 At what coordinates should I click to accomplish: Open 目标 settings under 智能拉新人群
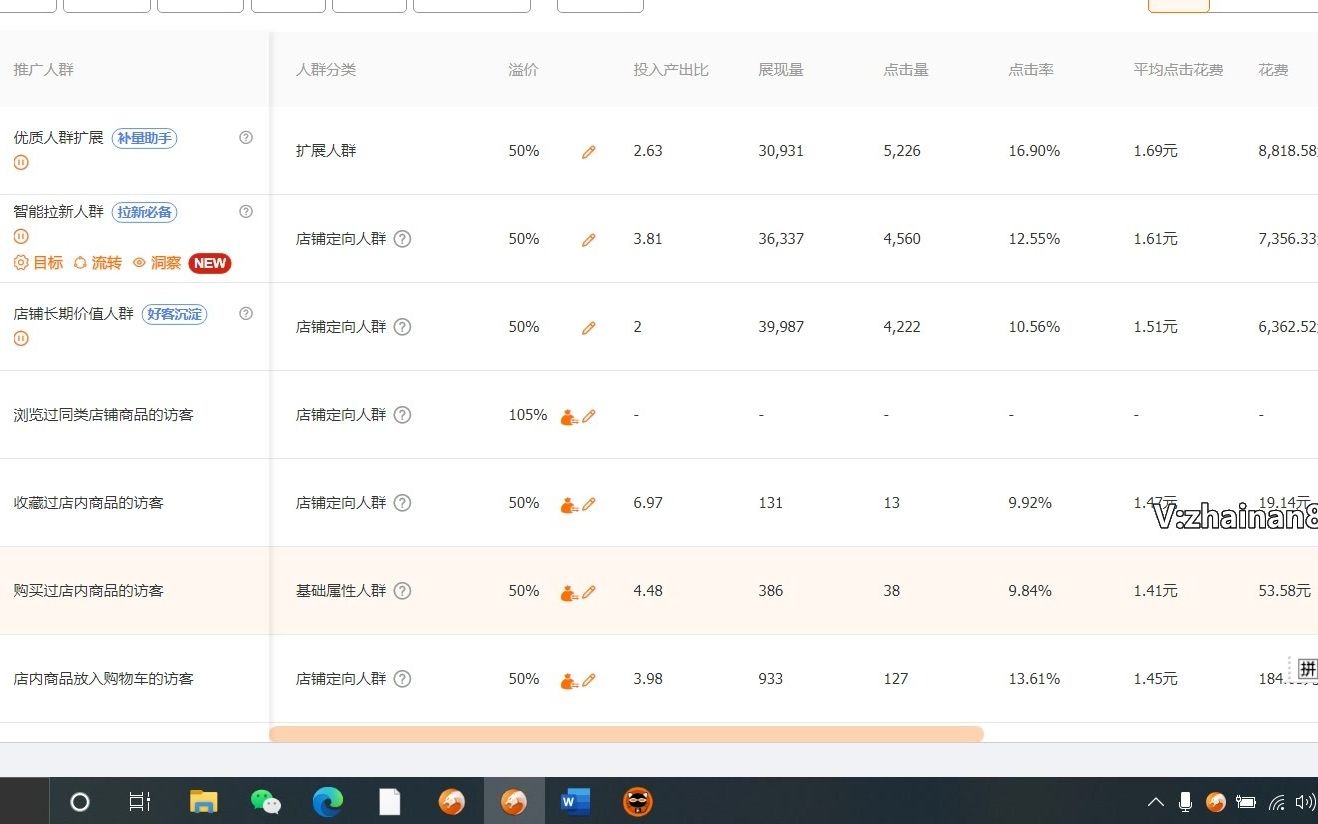pos(38,263)
